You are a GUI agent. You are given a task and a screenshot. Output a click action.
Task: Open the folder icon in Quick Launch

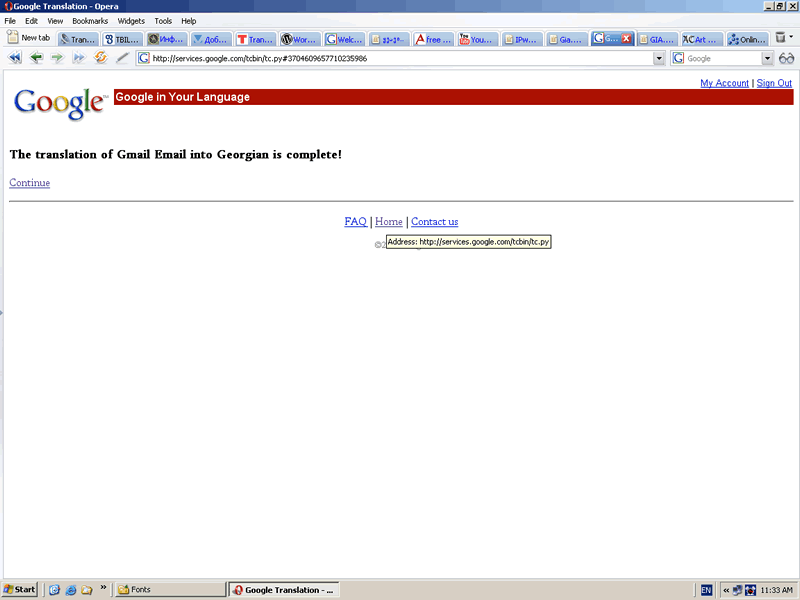87,590
